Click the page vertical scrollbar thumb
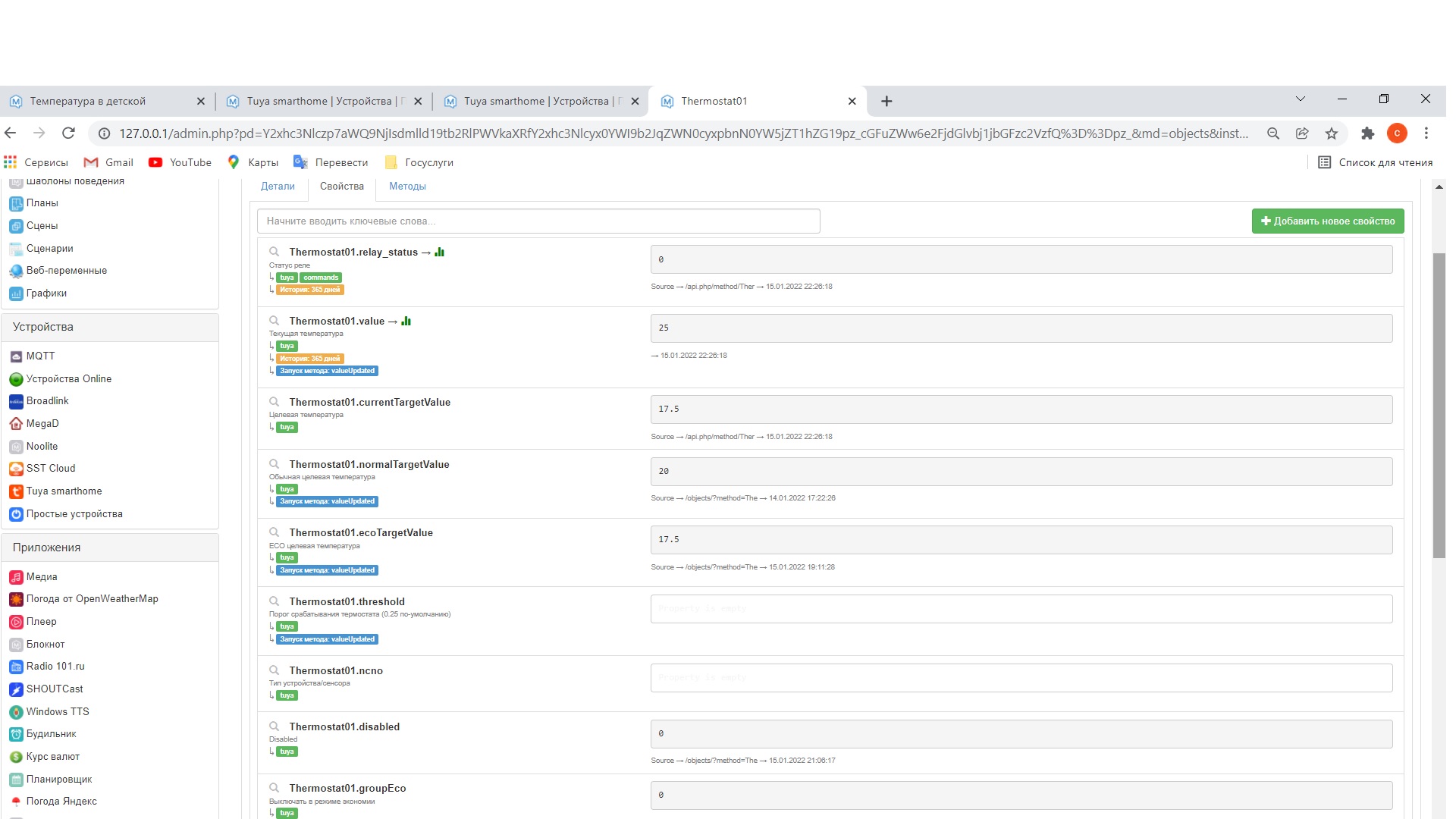 coord(1439,406)
